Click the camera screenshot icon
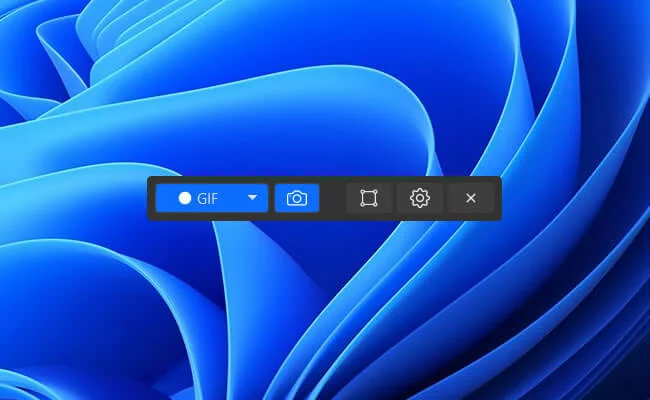Screen dimensions: 650x400 point(297,198)
